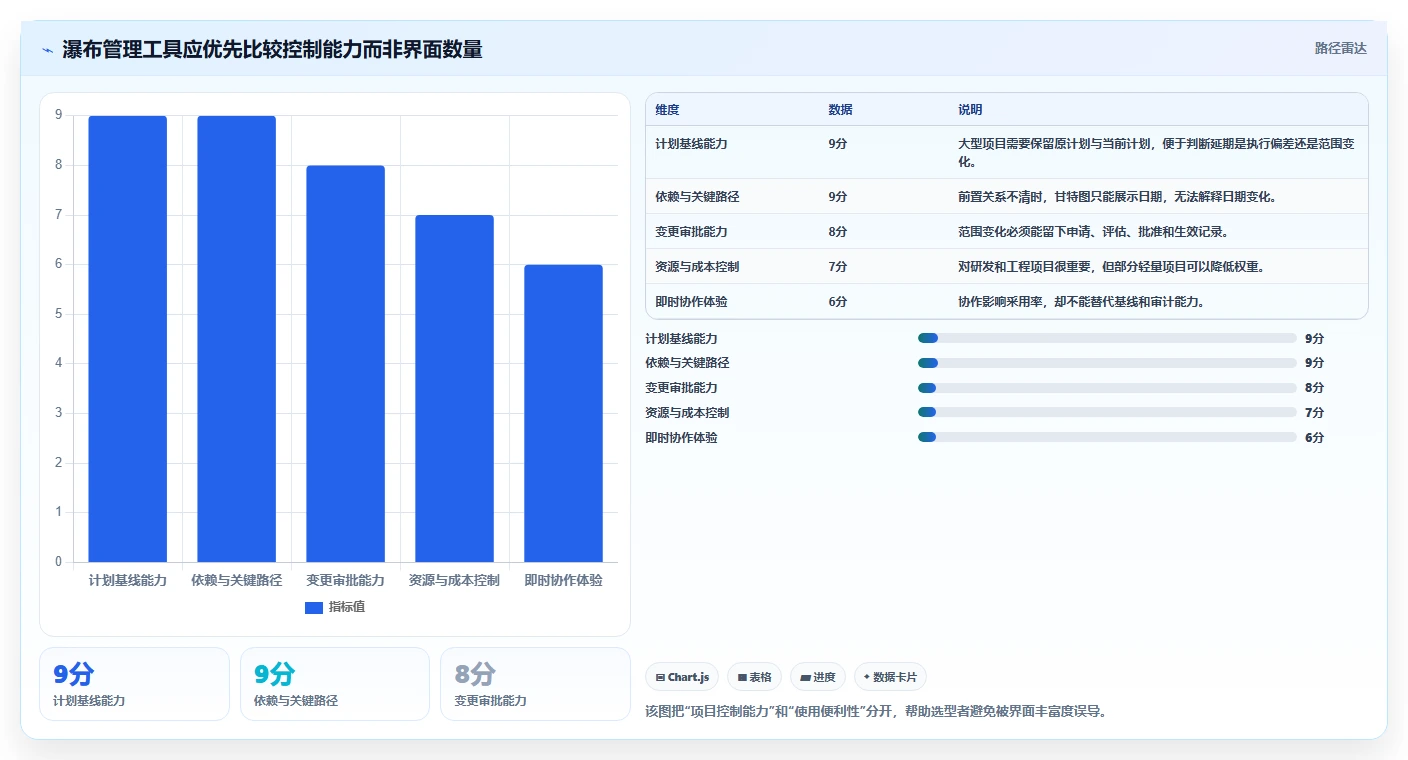
Task: Click the 变更审批能力 x-axis label
Action: (345, 580)
